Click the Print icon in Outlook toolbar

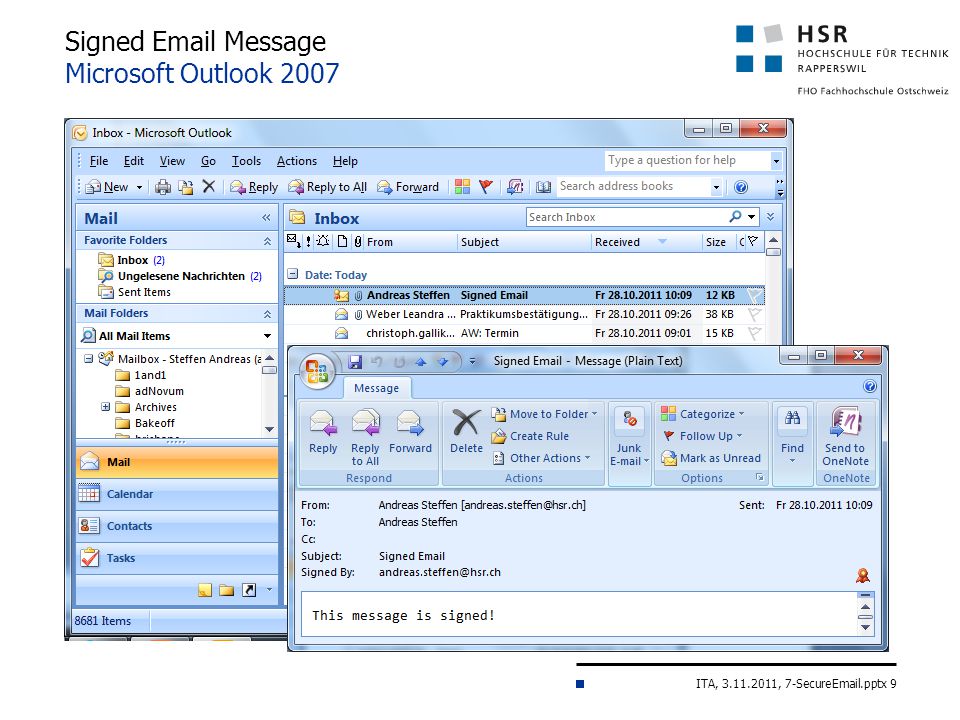pyautogui.click(x=163, y=187)
